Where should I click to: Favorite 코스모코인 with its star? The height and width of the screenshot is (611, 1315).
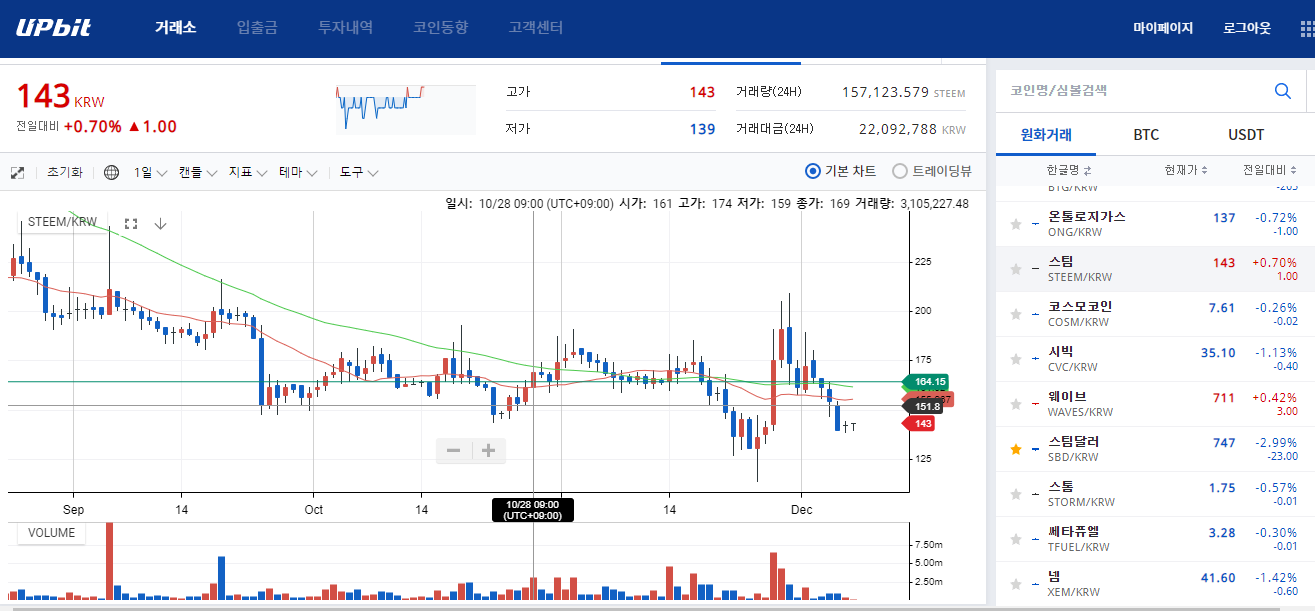1016,314
